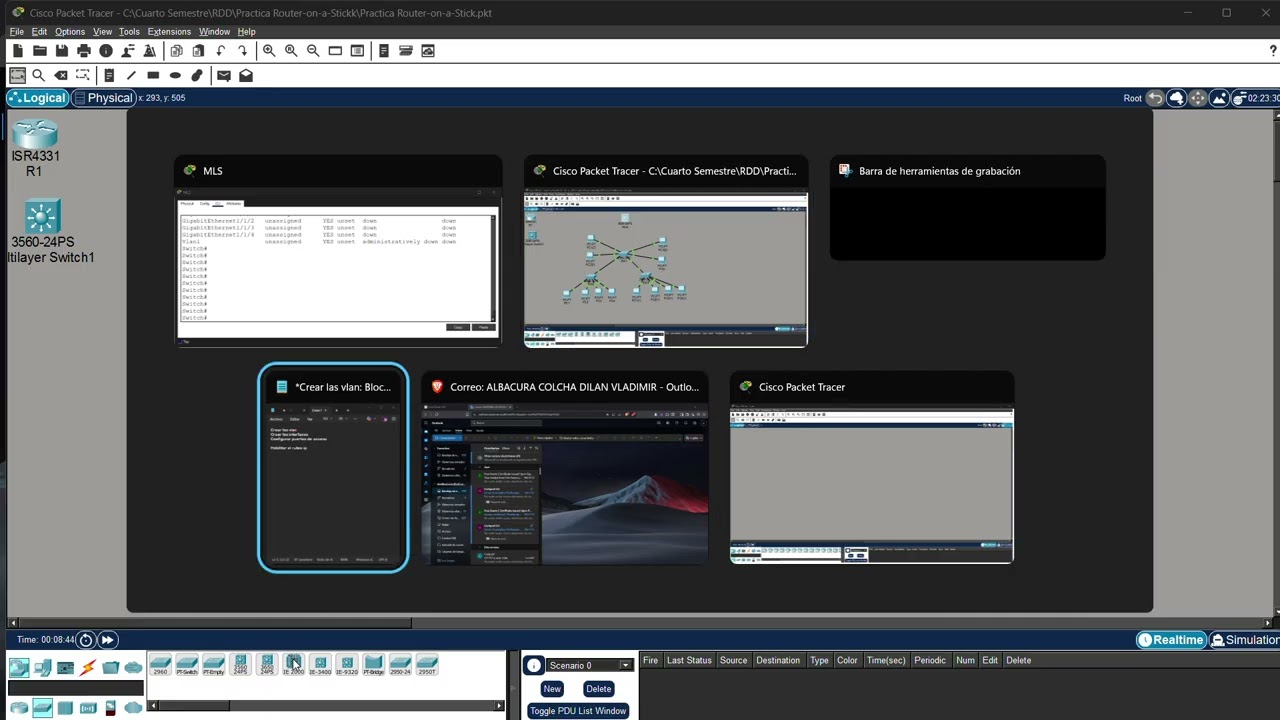Select Barra de herramientas de grabación window
Screen dimensions: 1280x720
click(968, 208)
